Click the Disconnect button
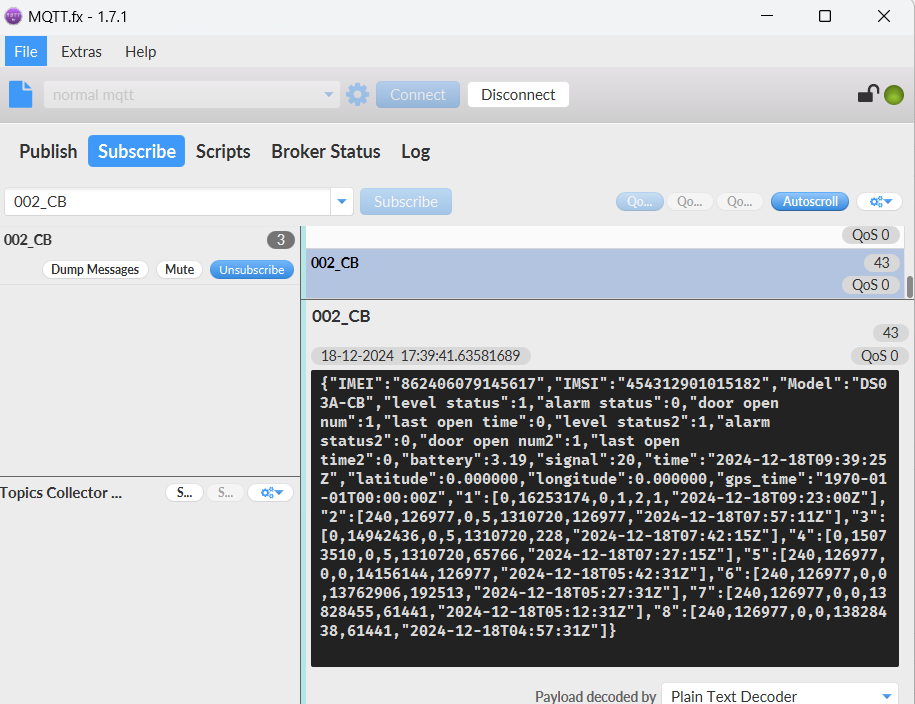 (x=518, y=95)
